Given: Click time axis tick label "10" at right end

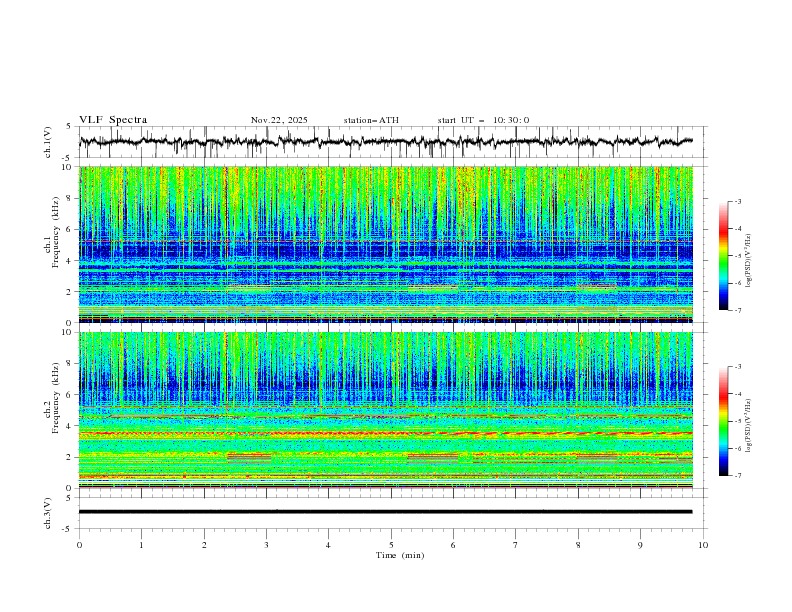Looking at the screenshot, I should pyautogui.click(x=703, y=545).
